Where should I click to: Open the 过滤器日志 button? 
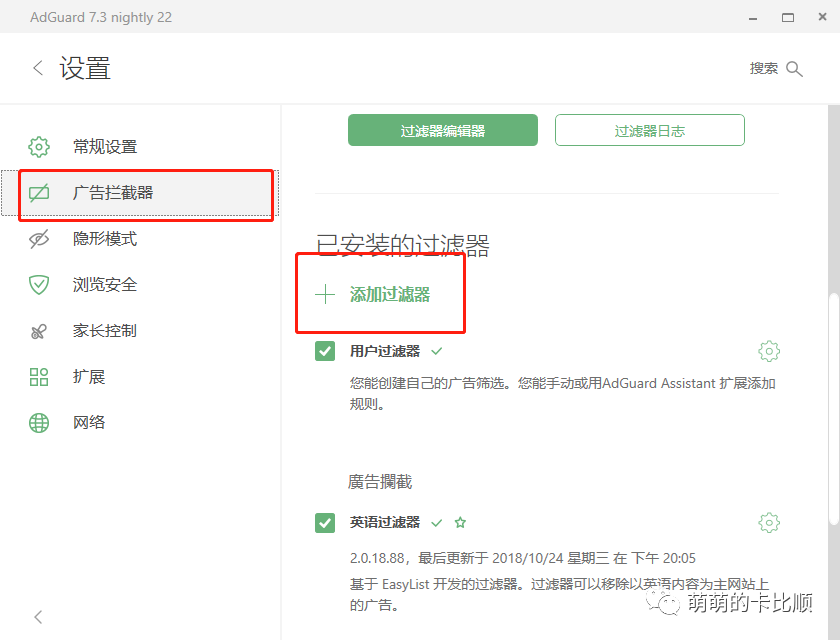649,130
